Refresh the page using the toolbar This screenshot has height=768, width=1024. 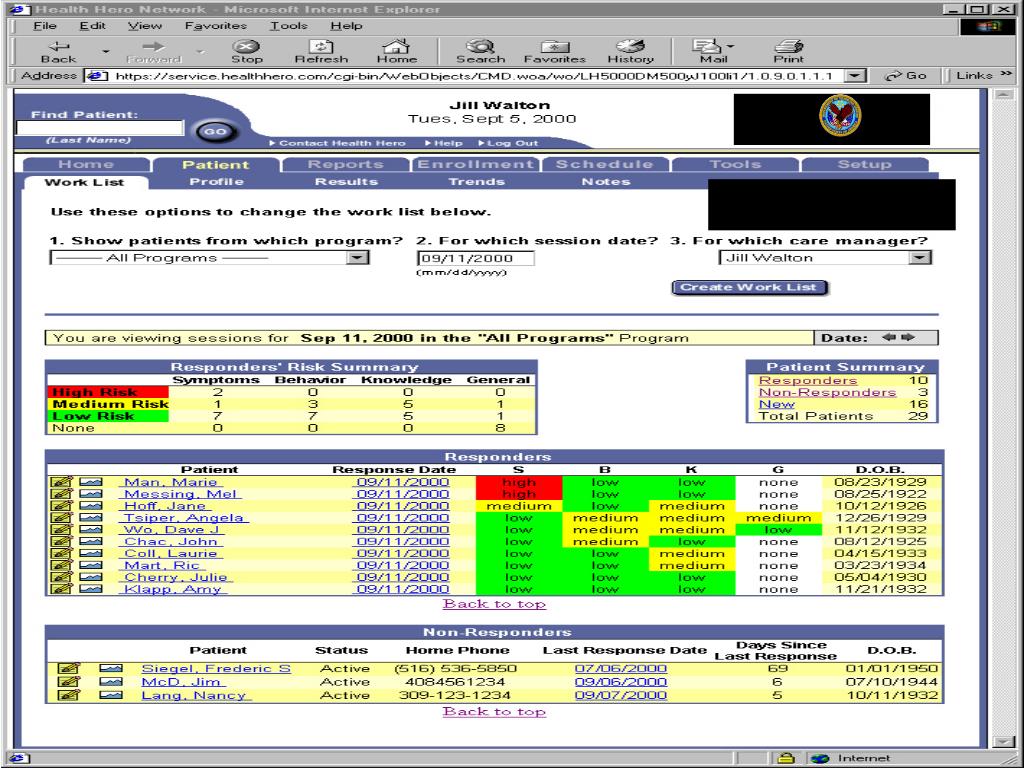pos(321,51)
